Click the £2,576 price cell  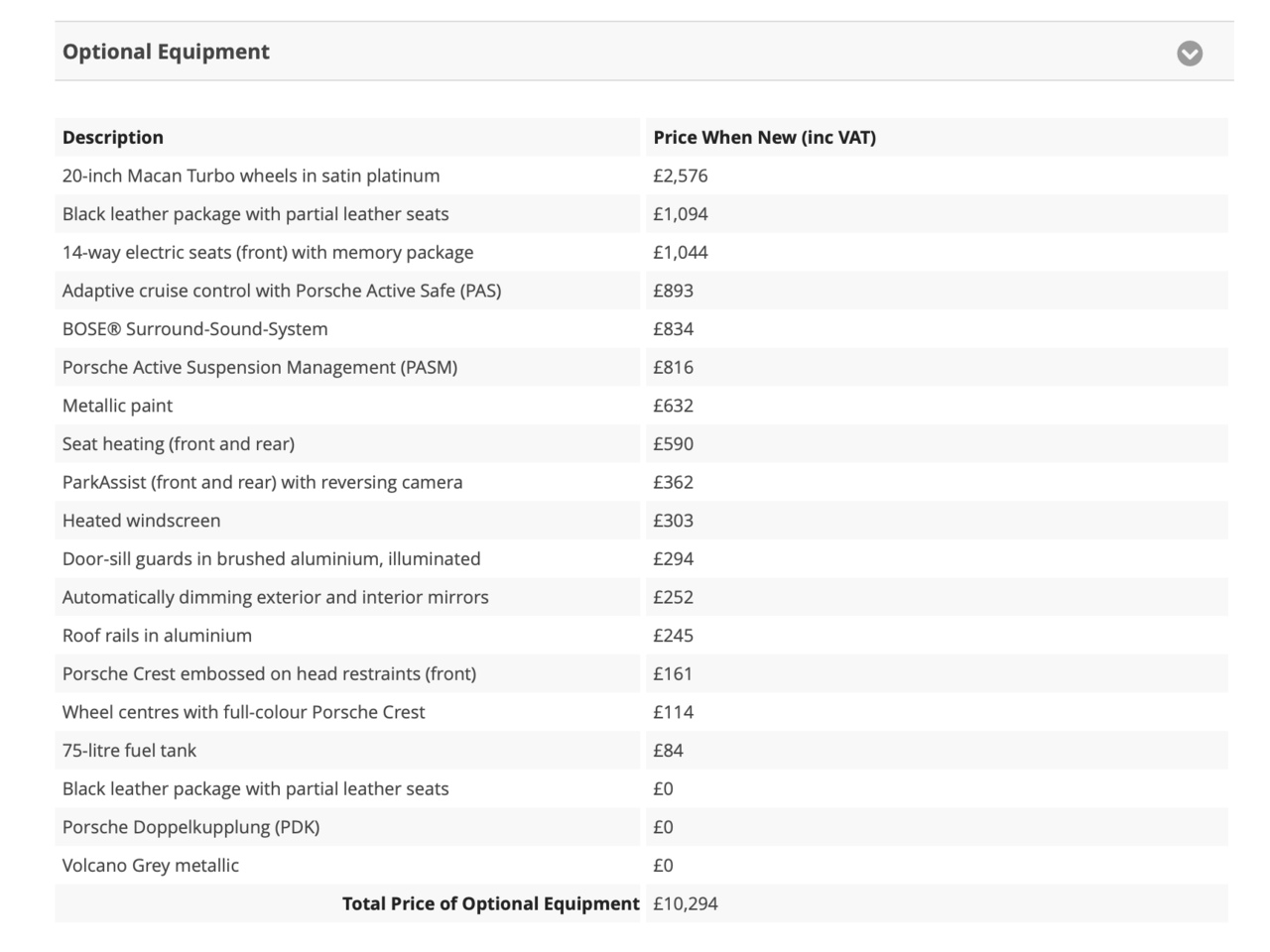(681, 177)
